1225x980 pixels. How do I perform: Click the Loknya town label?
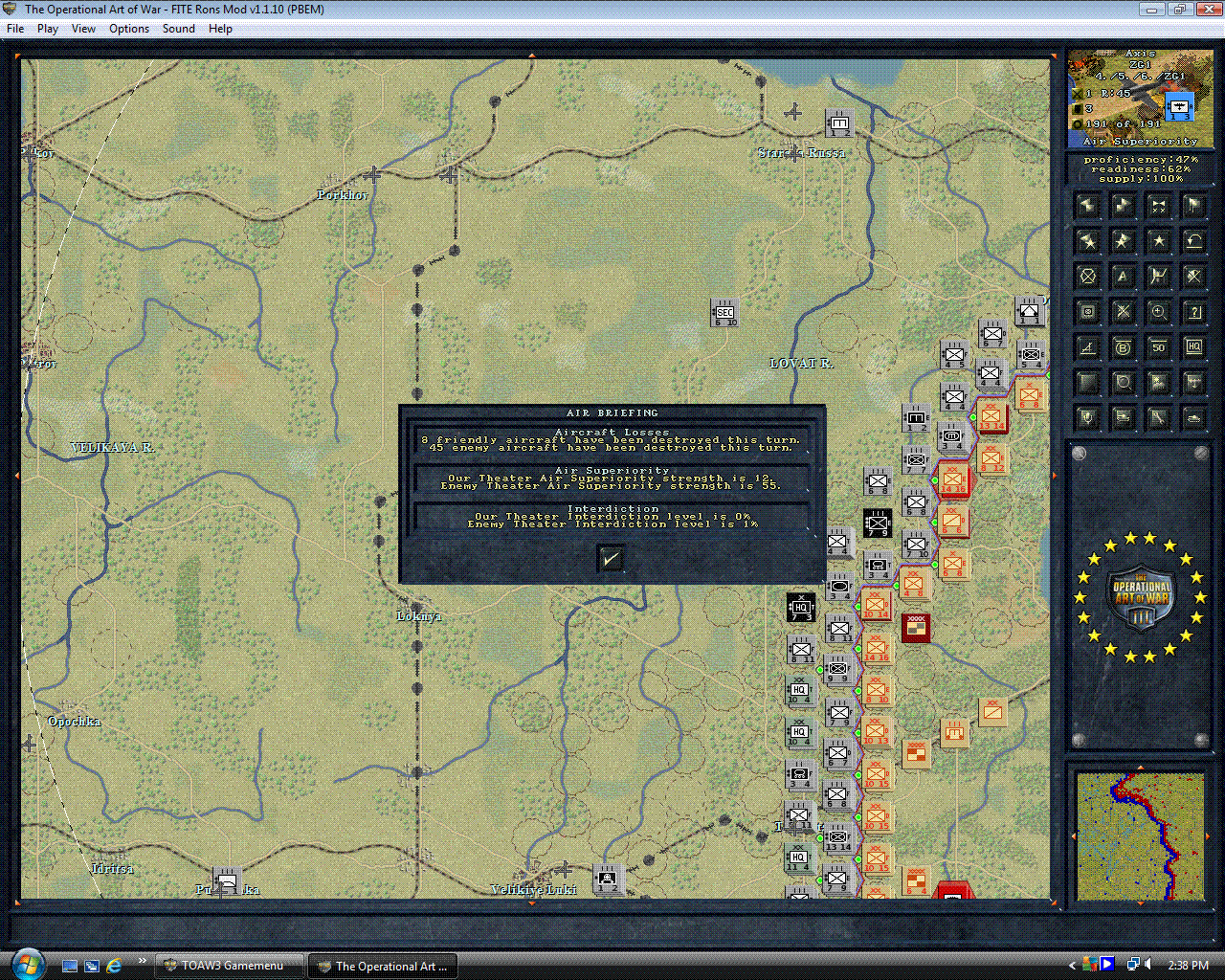tap(419, 616)
